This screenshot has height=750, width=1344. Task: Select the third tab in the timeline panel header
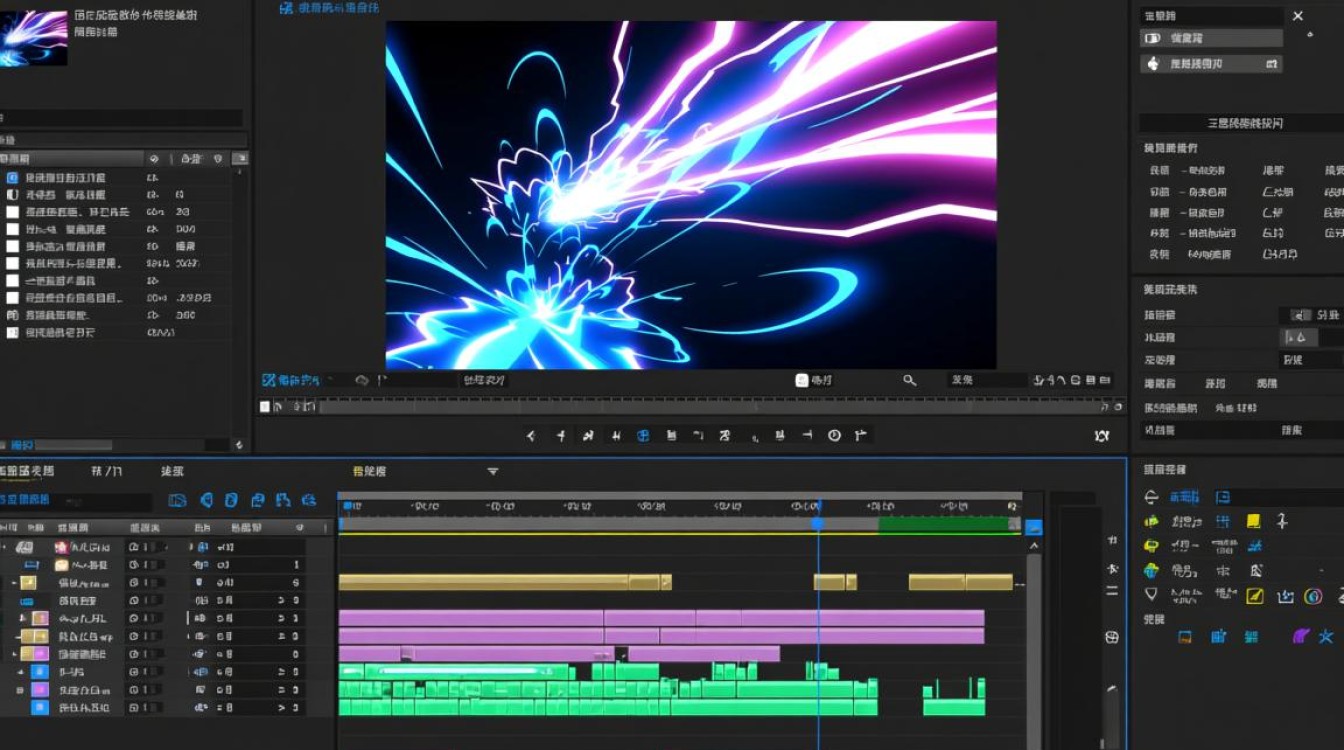(x=172, y=471)
